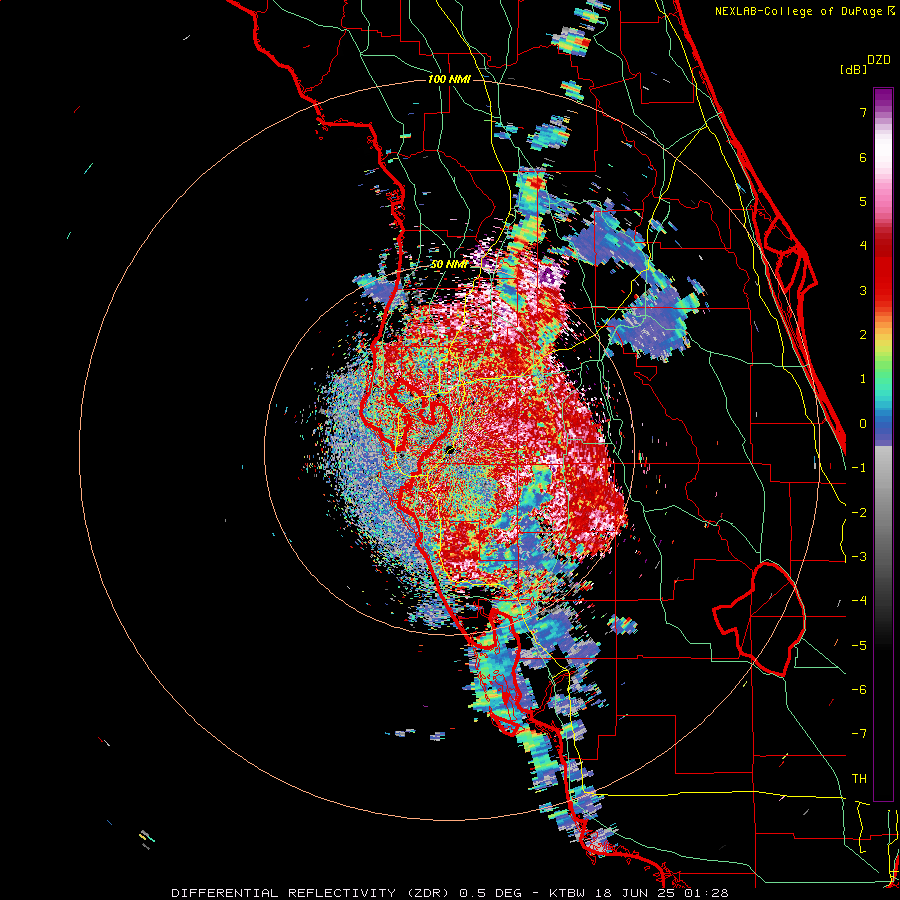900x900 pixels.
Task: Click the 1 value on the color scale
Action: [863, 379]
